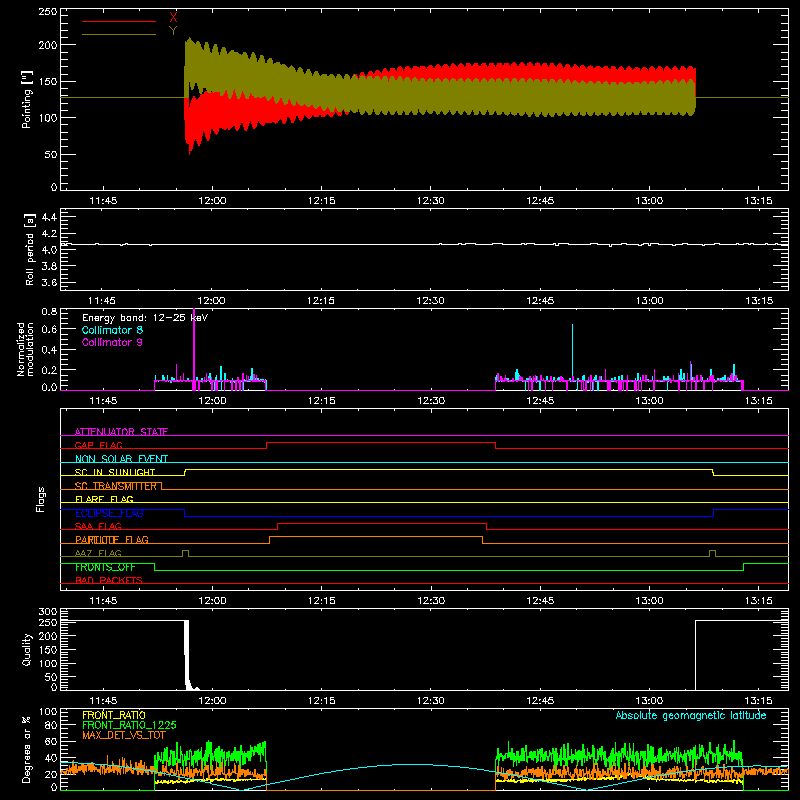Click the 13:15 tick under modulation plot
This screenshot has height=800, width=800.
coord(759,401)
